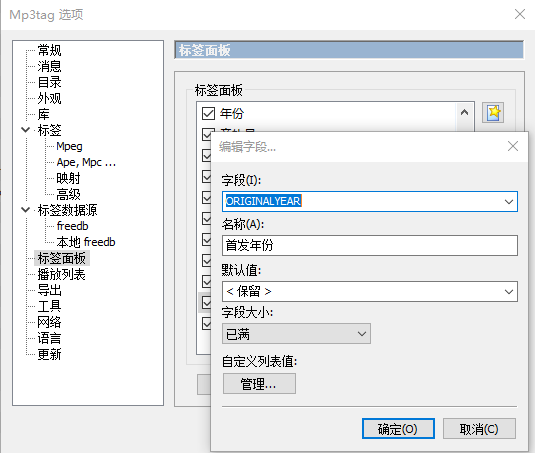Select 本地 freedb tree item
Screen dimensions: 535x453
[x=86, y=242]
